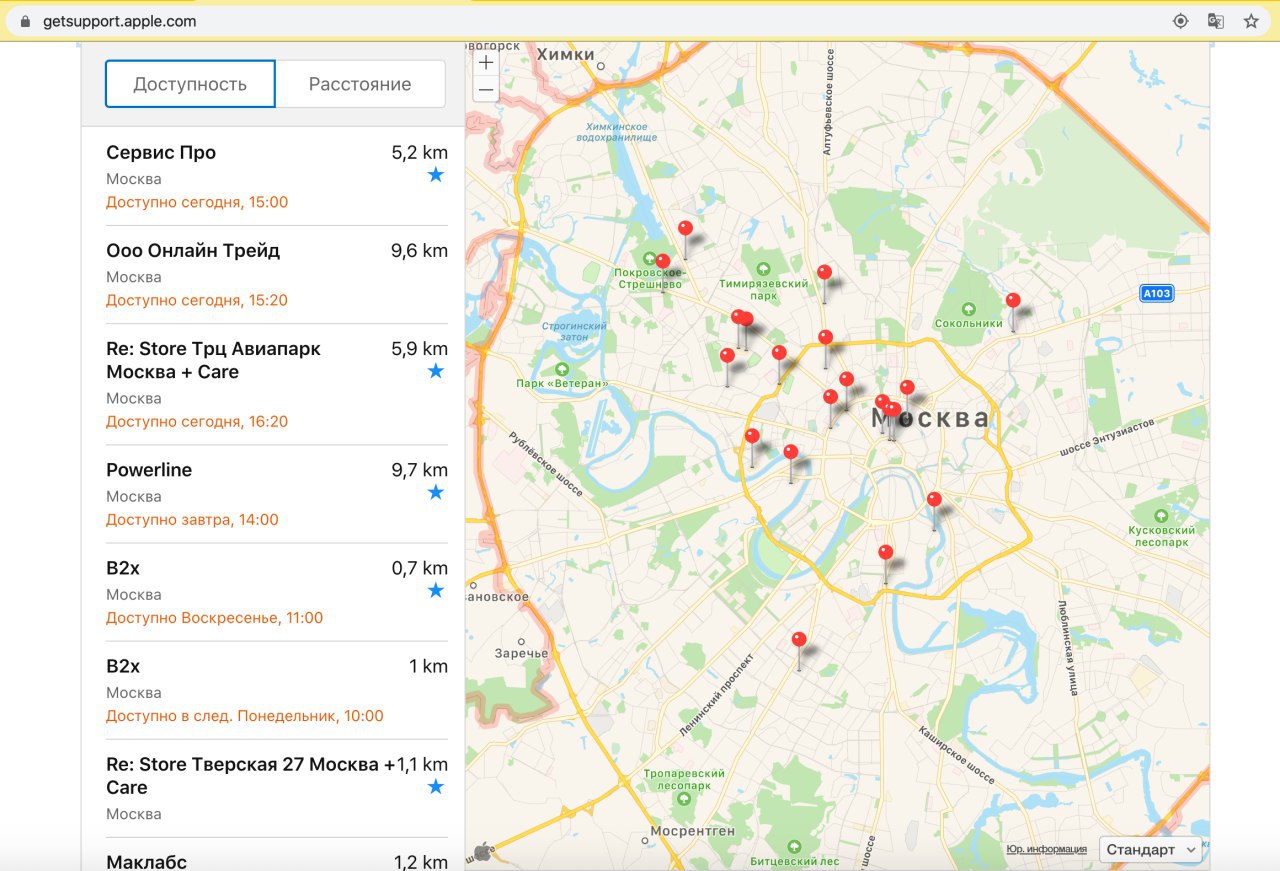The image size is (1280, 871).
Task: Click the Битцевский лес green marker
Action: [x=795, y=846]
